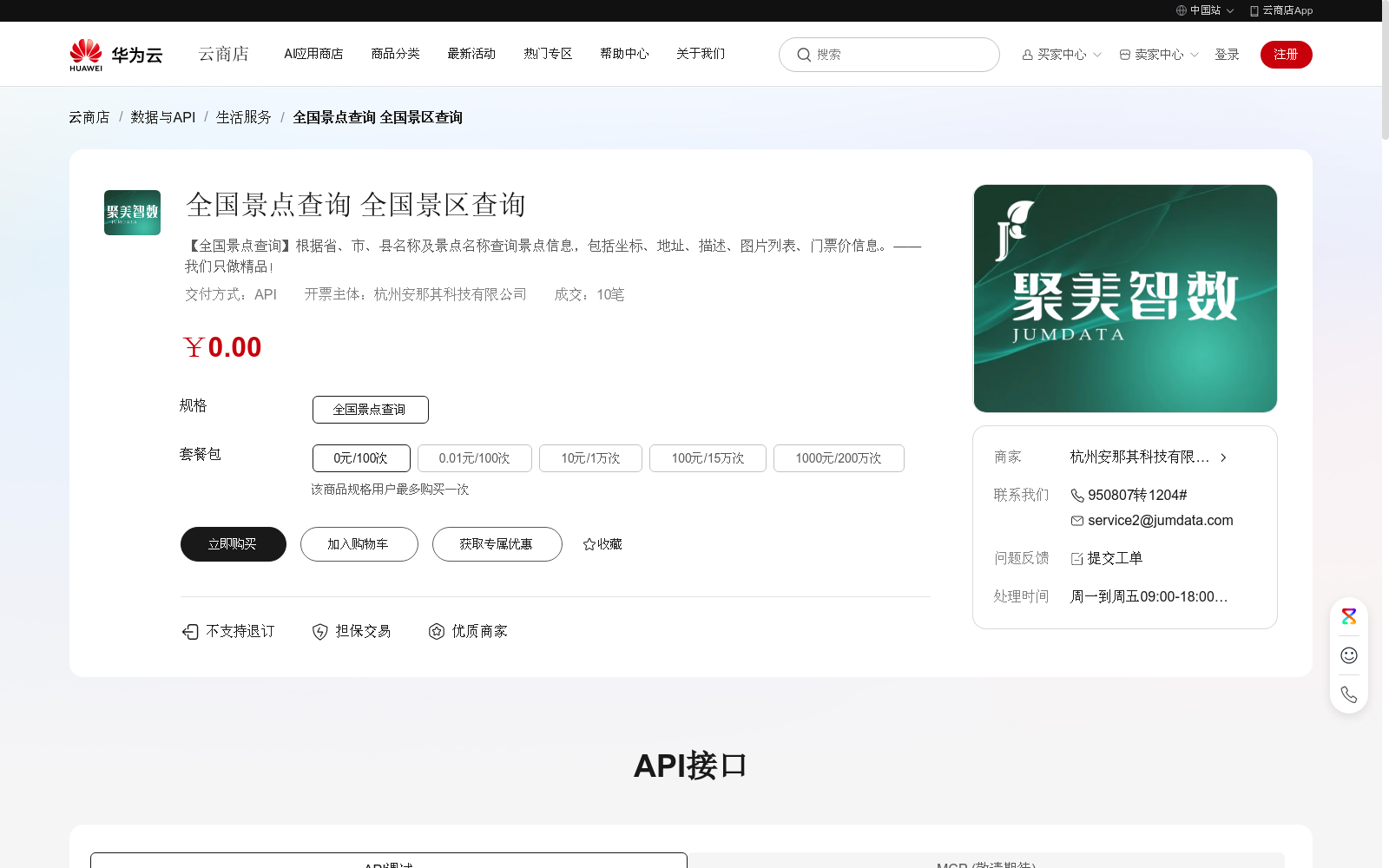Click the user icon beside 买家中心
The image size is (1389, 868).
tap(1028, 55)
